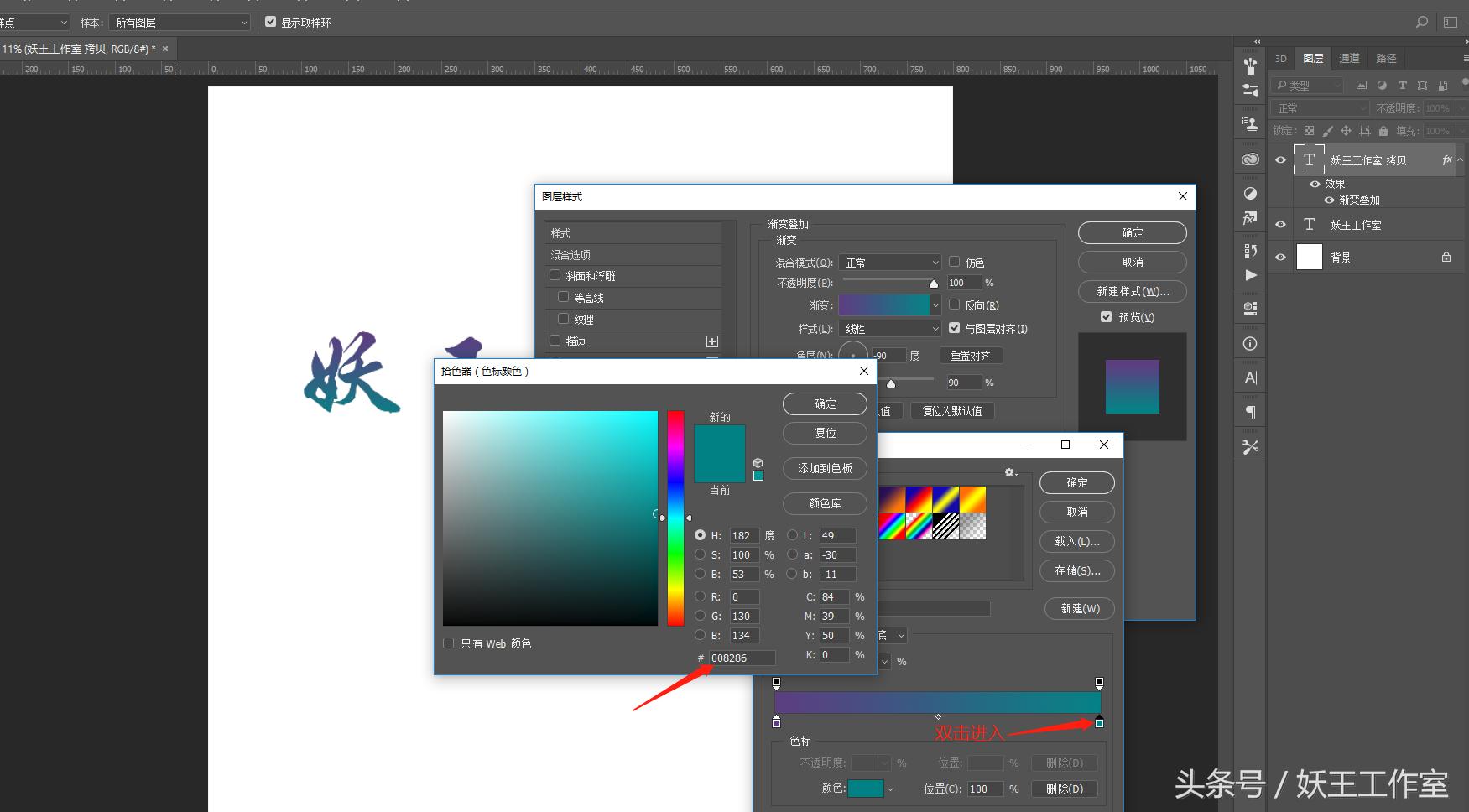Click the gradient presets gear icon

coord(1010,473)
